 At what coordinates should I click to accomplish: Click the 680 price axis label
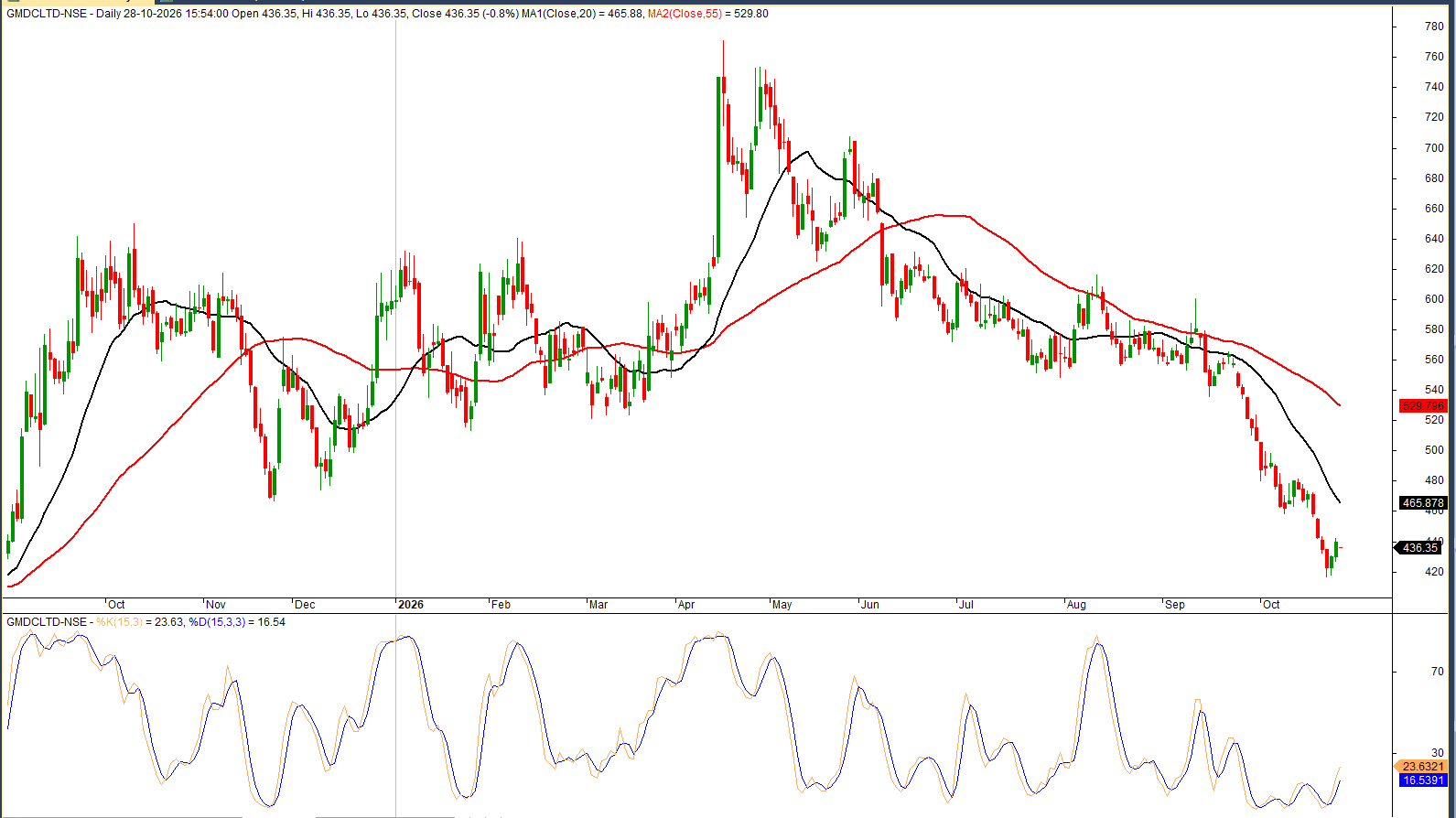[1434, 178]
